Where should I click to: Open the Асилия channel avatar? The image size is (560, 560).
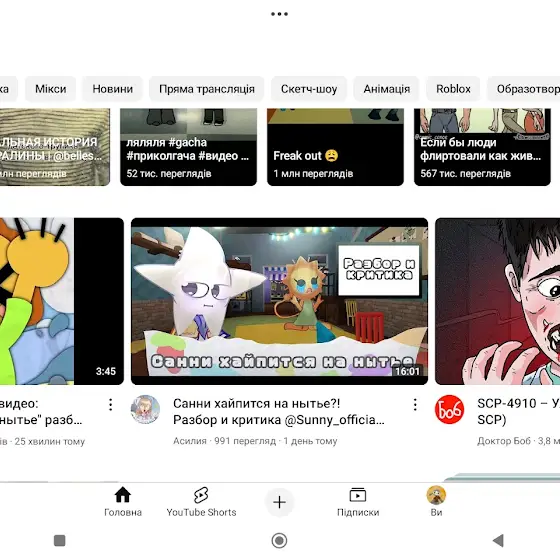pos(145,409)
